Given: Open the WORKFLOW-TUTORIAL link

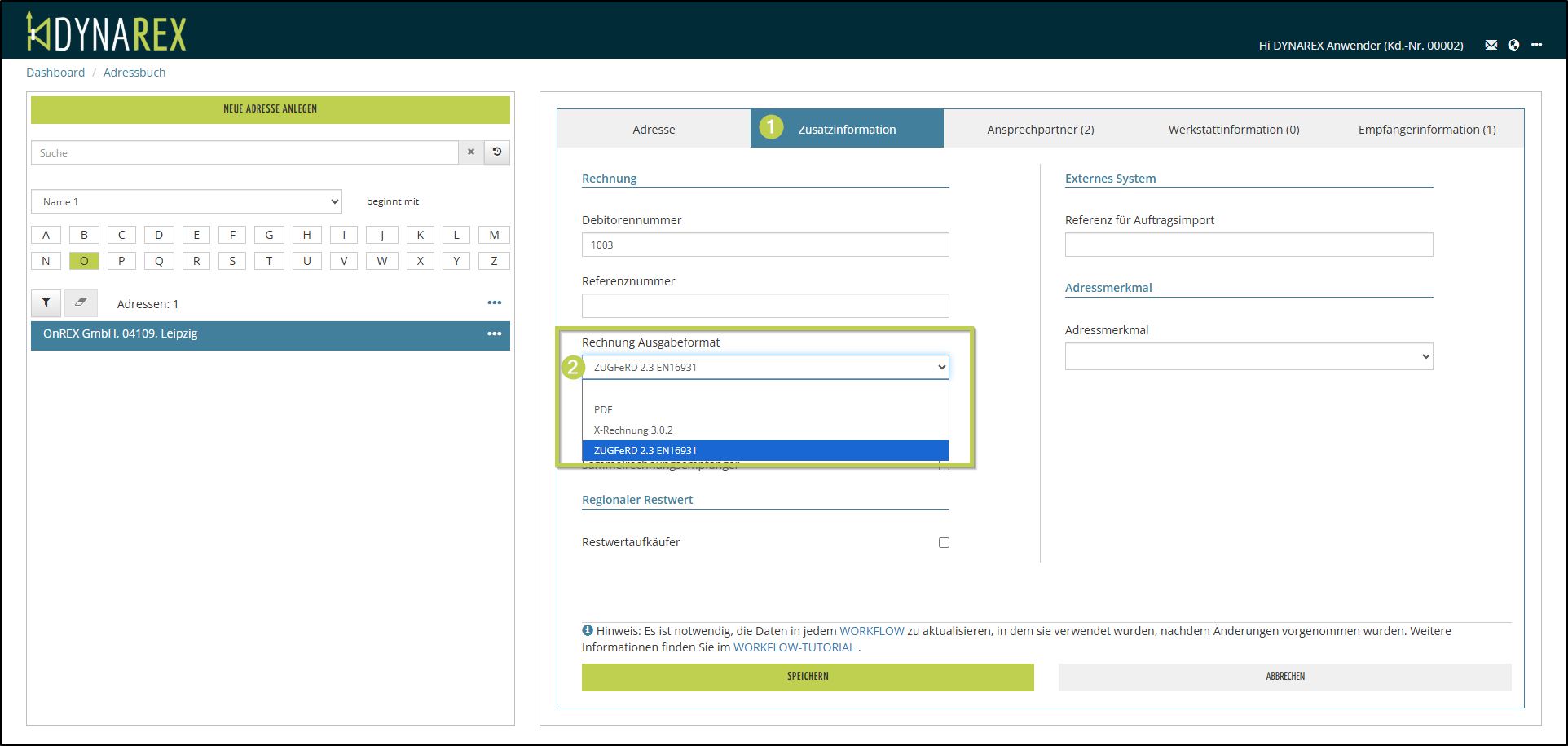Looking at the screenshot, I should click(x=794, y=647).
